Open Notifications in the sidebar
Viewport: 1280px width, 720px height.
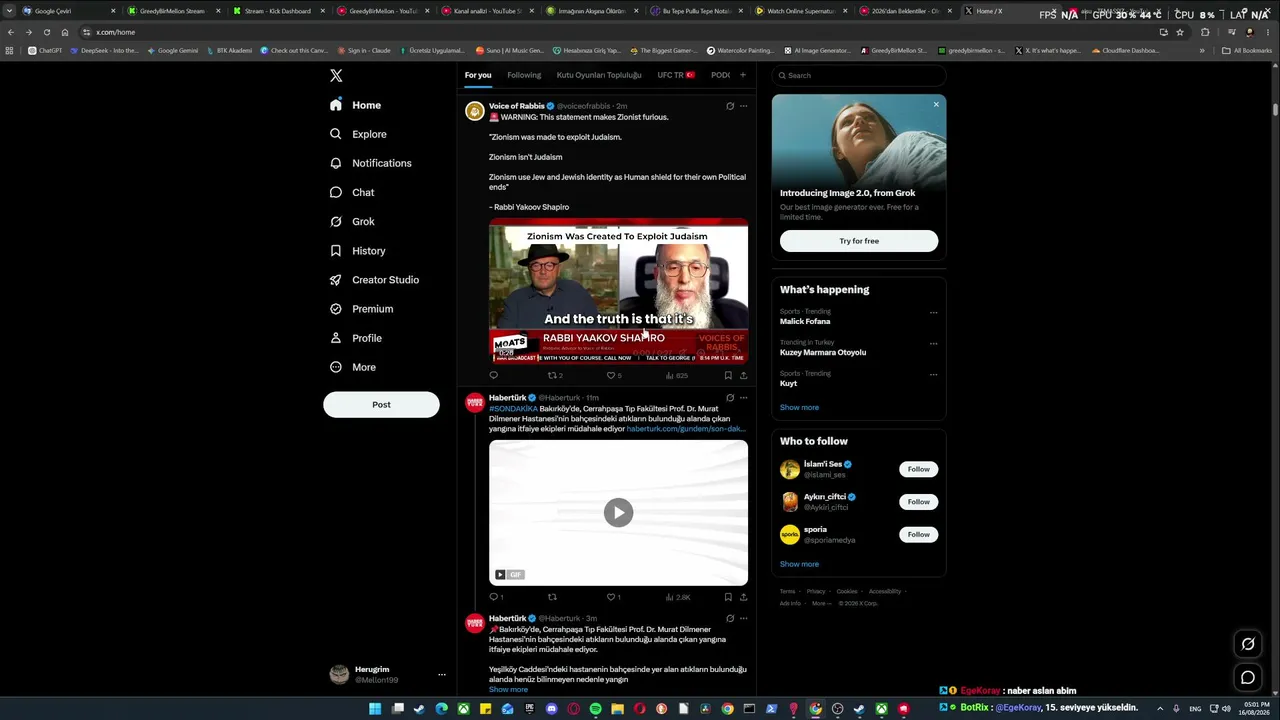[x=370, y=163]
